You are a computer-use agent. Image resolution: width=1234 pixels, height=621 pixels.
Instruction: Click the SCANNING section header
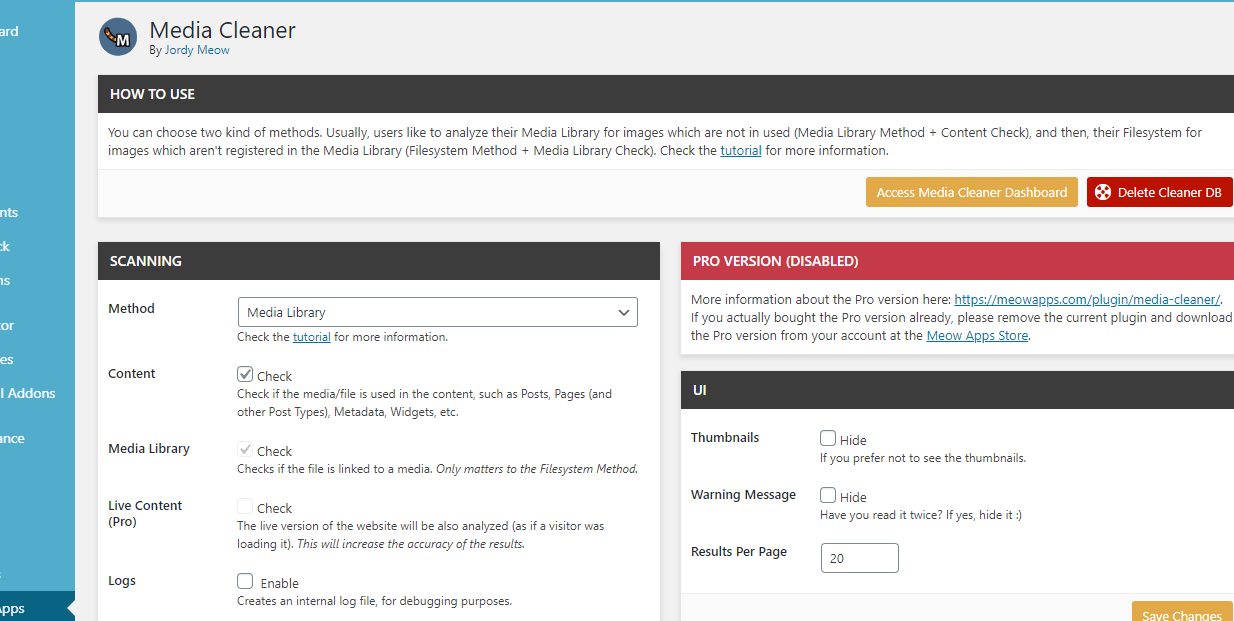(379, 261)
